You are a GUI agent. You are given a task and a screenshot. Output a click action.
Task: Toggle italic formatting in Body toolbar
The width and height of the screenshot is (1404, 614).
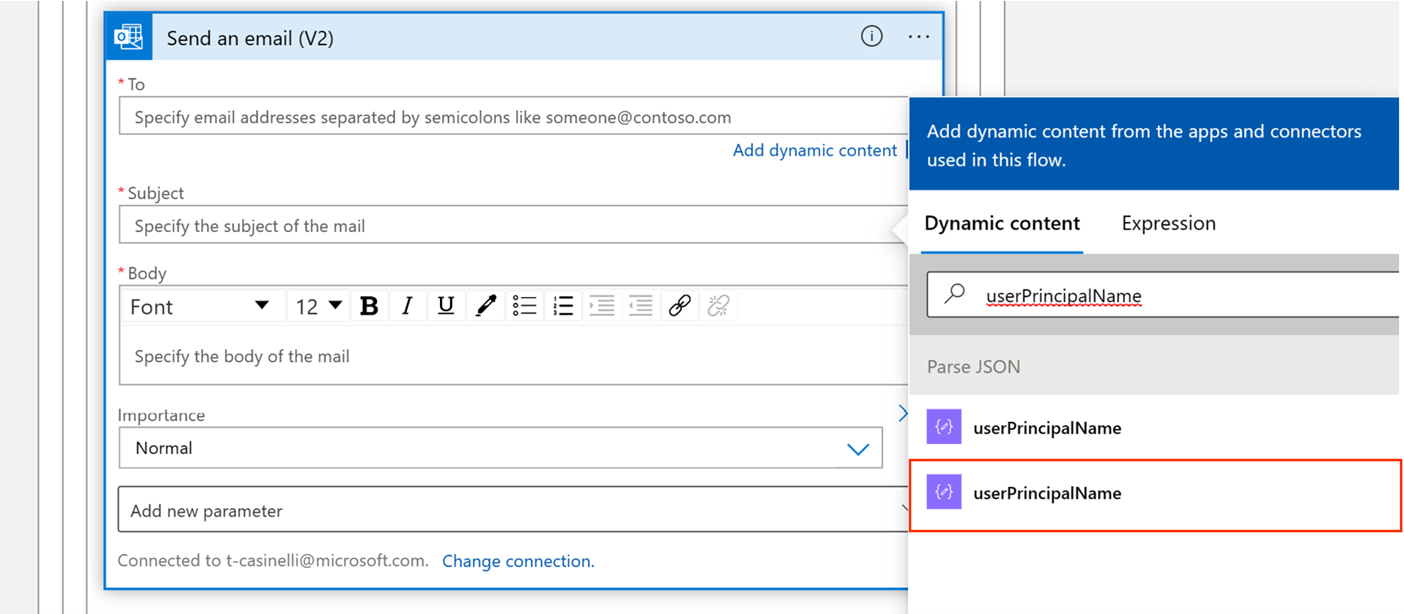[407, 306]
